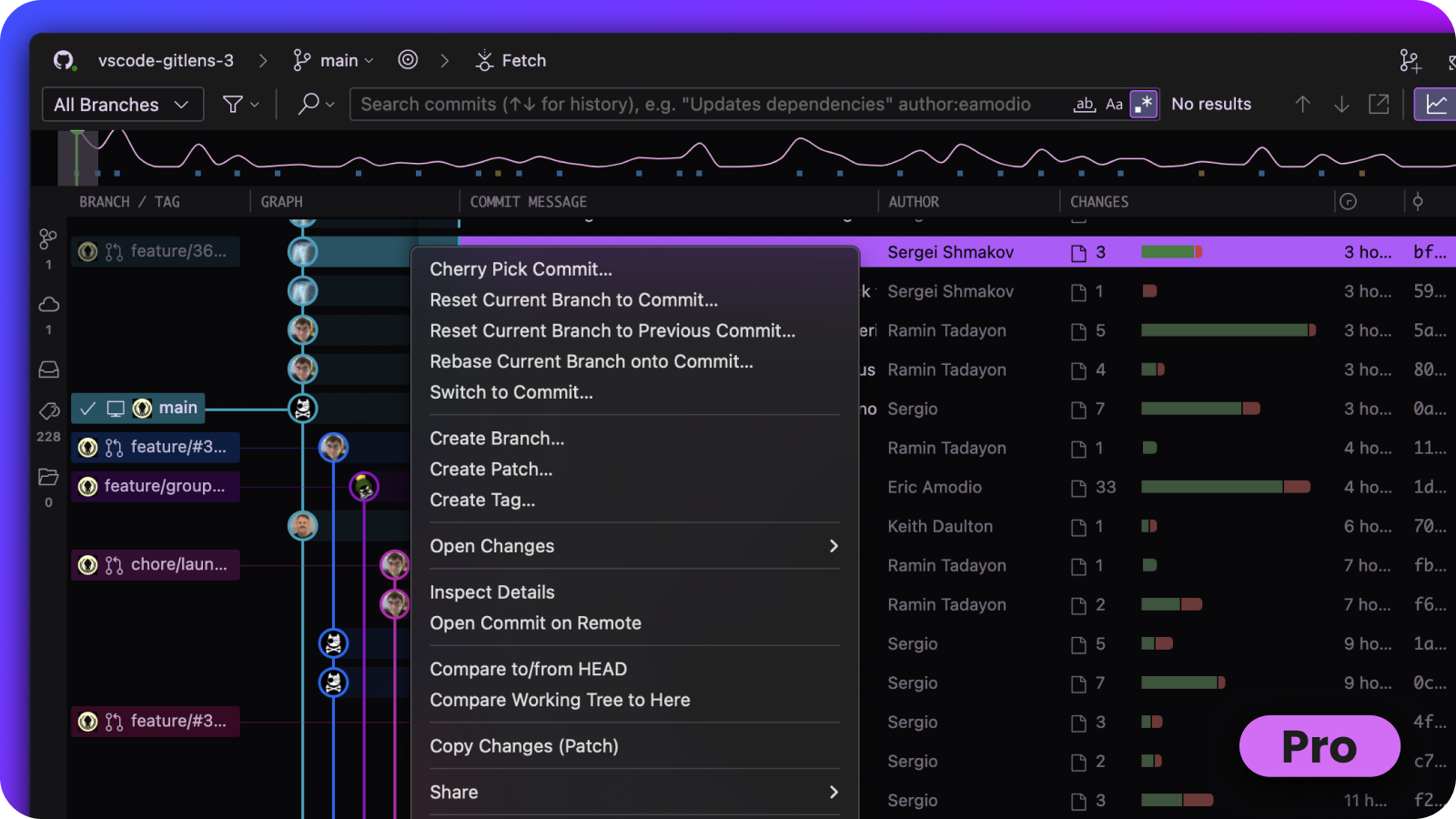Image resolution: width=1456 pixels, height=819 pixels.
Task: Open search results in side bar icon
Action: (x=1379, y=104)
